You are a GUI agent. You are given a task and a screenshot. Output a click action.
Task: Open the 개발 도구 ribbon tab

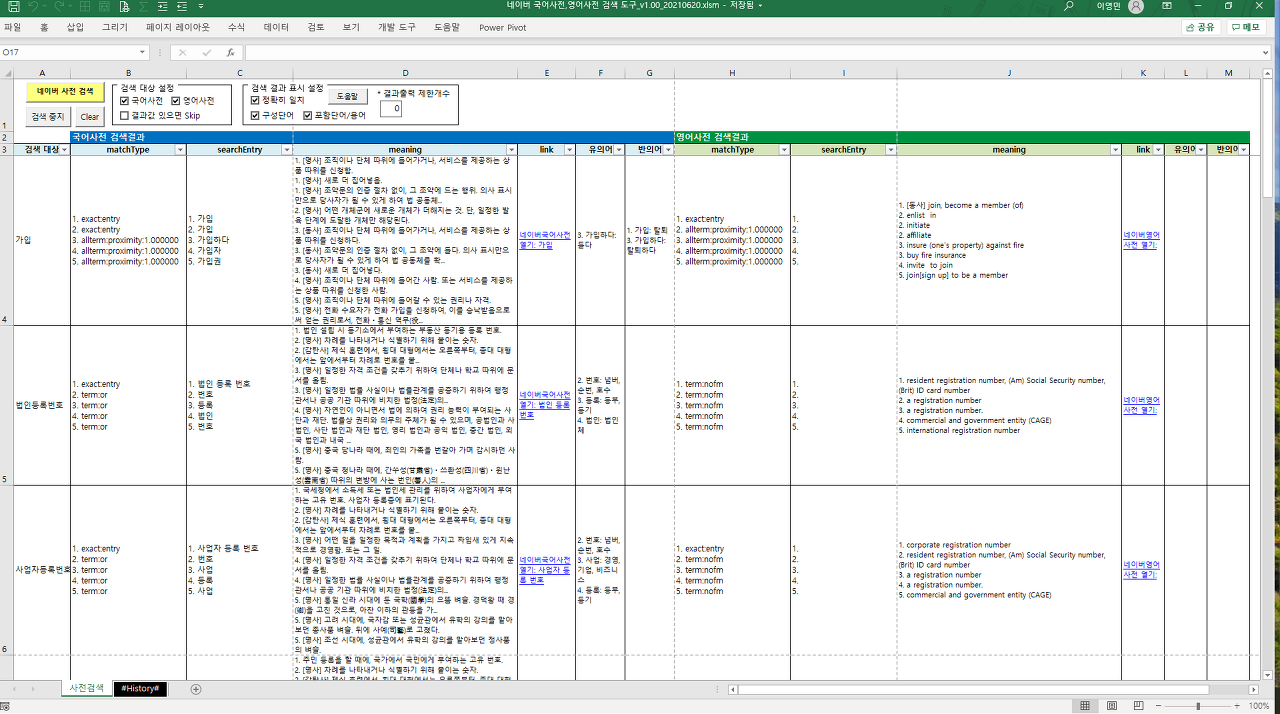[x=396, y=27]
